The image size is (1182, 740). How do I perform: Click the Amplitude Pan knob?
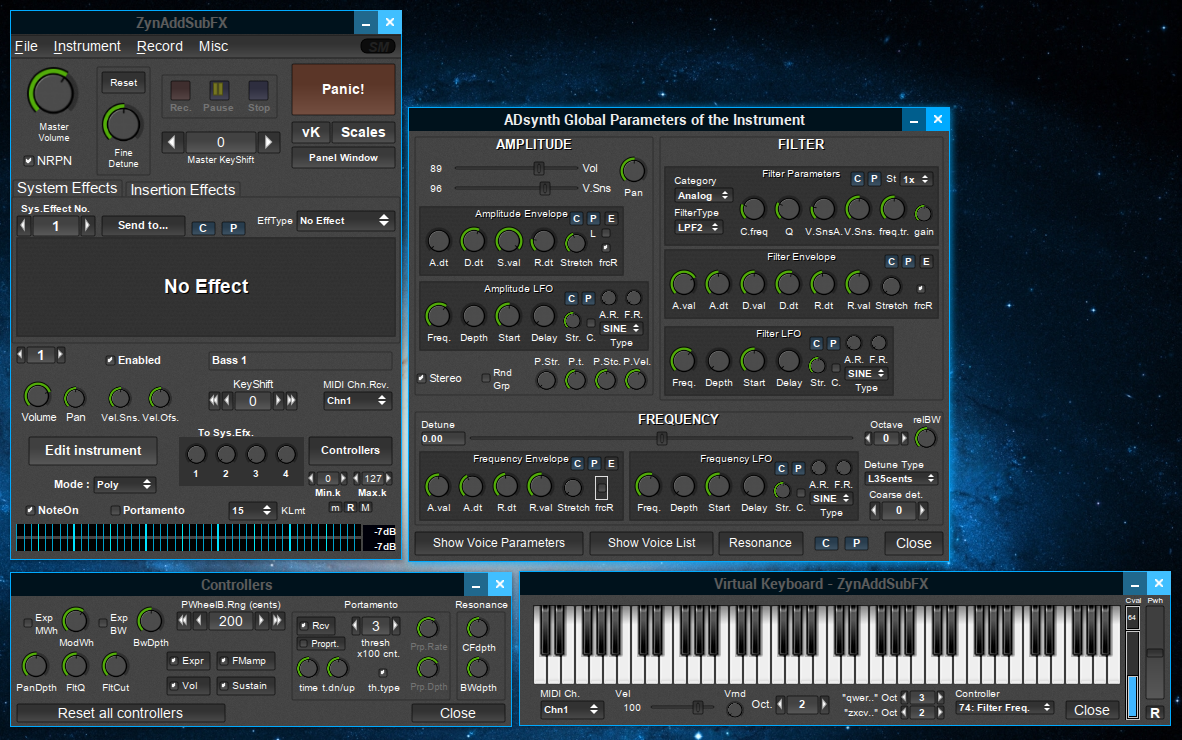pyautogui.click(x=633, y=171)
